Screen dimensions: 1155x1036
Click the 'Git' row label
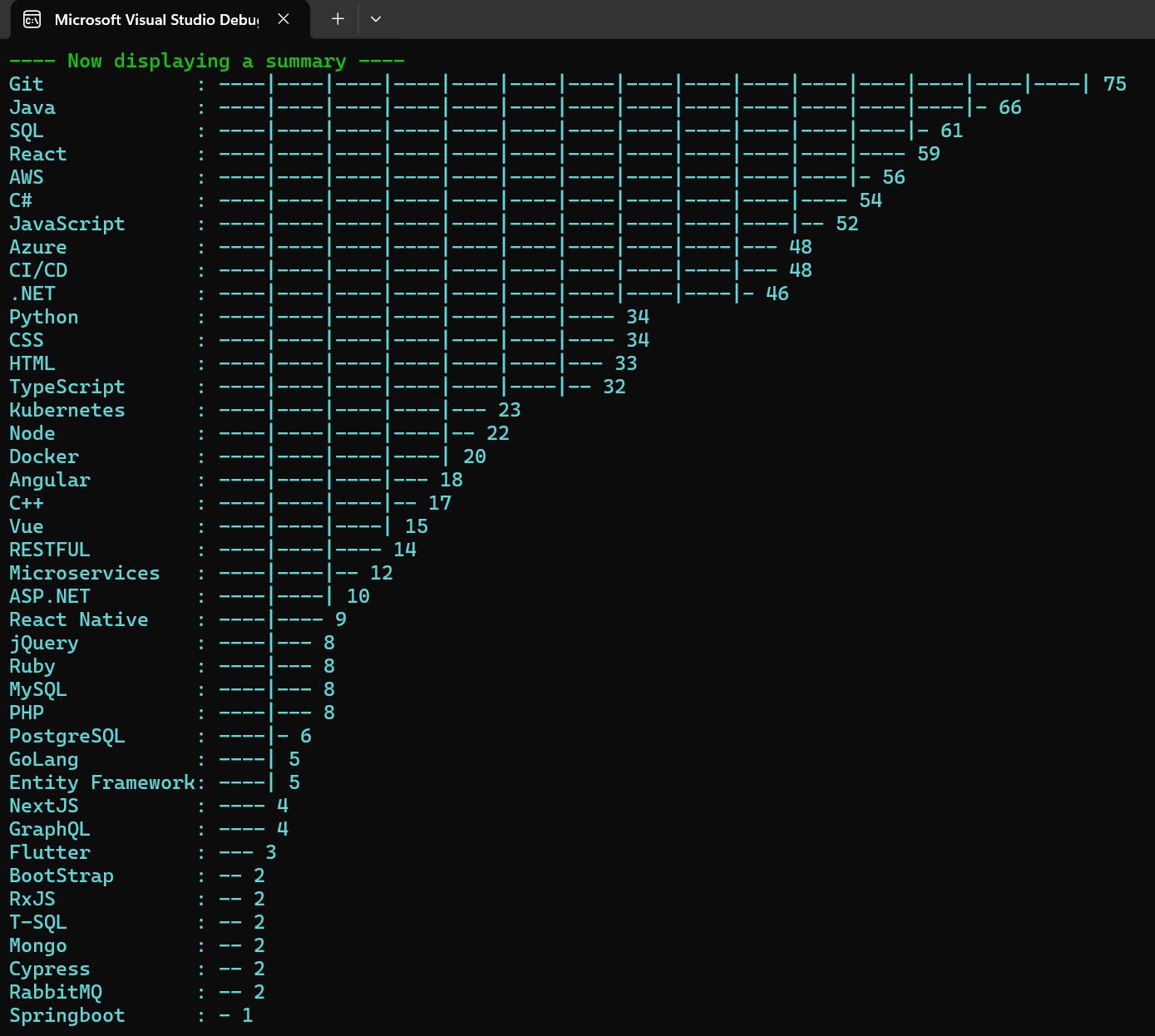click(27, 84)
